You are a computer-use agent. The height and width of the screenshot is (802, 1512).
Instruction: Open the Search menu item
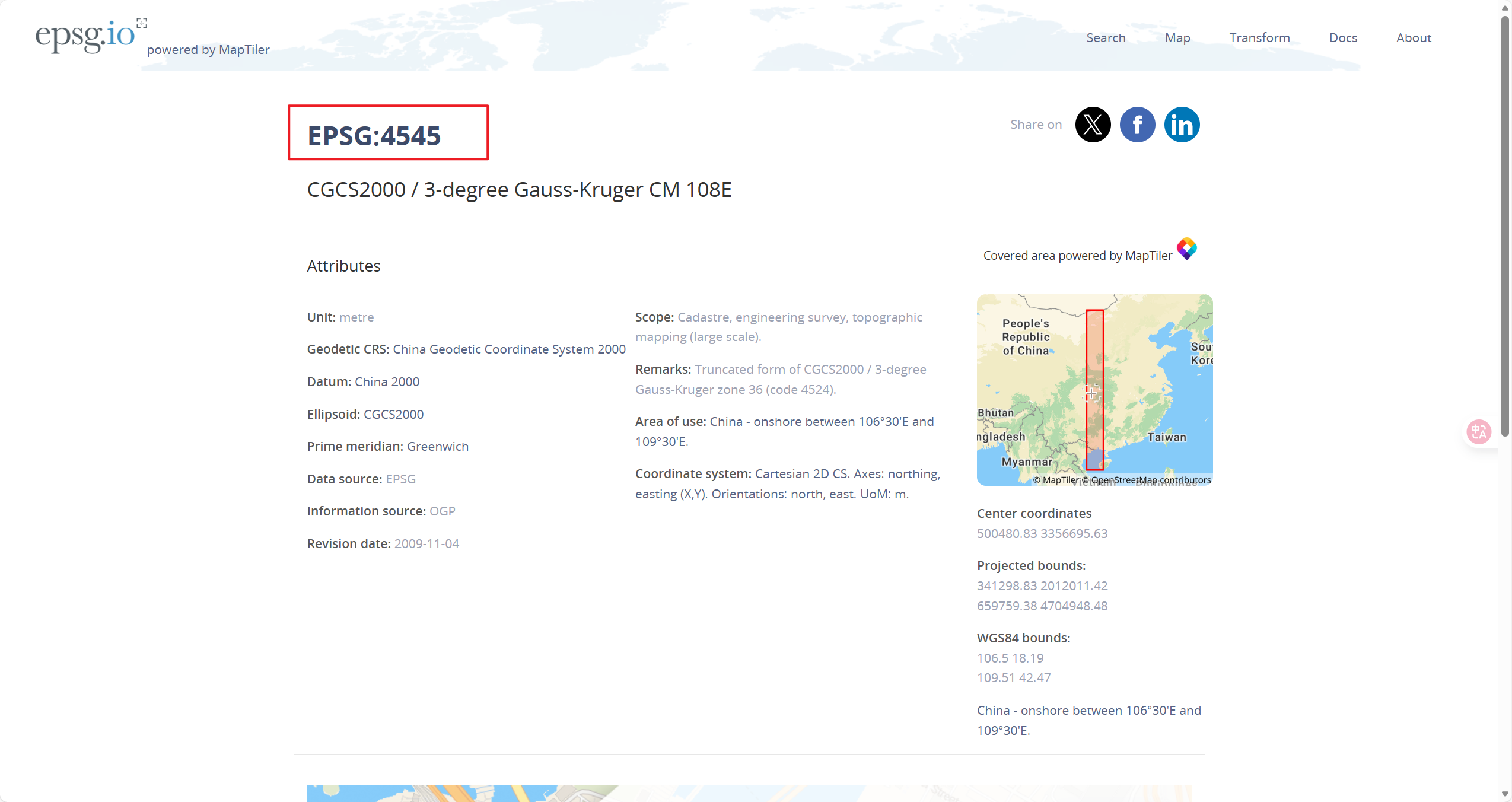point(1106,38)
